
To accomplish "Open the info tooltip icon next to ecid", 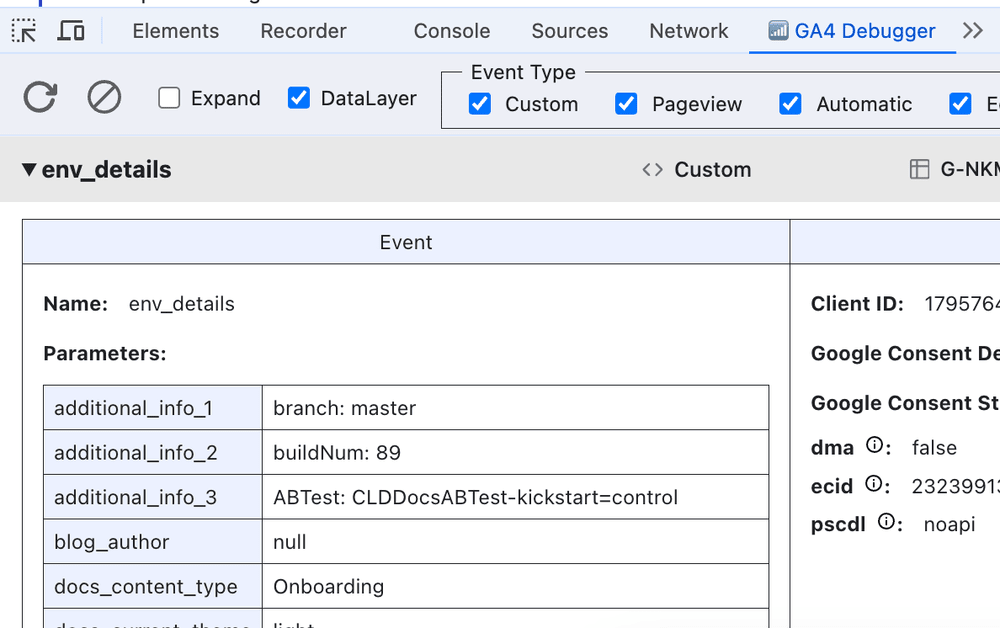I will pyautogui.click(x=874, y=483).
